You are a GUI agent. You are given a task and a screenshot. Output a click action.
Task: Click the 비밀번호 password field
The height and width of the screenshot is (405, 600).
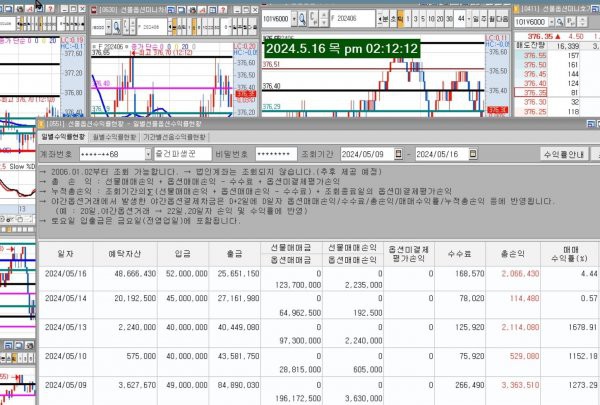point(276,154)
